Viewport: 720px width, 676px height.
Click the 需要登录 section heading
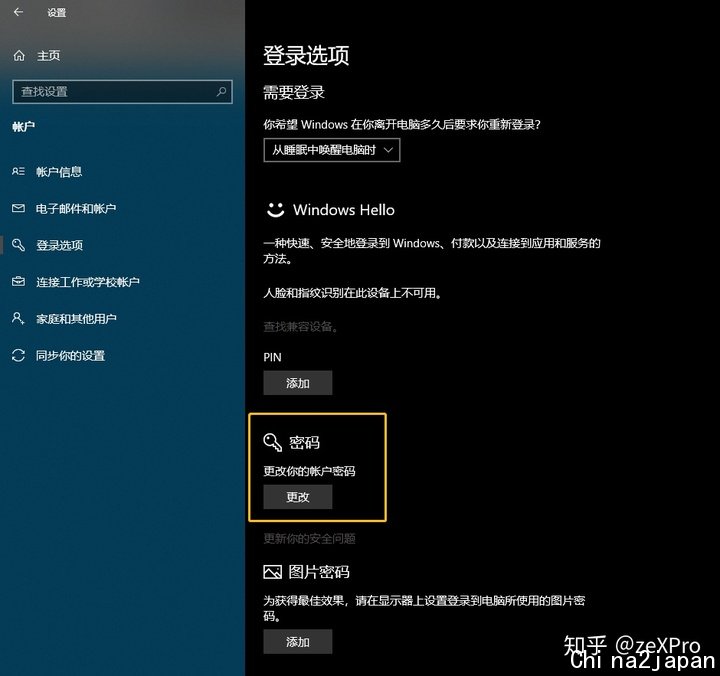(x=294, y=92)
